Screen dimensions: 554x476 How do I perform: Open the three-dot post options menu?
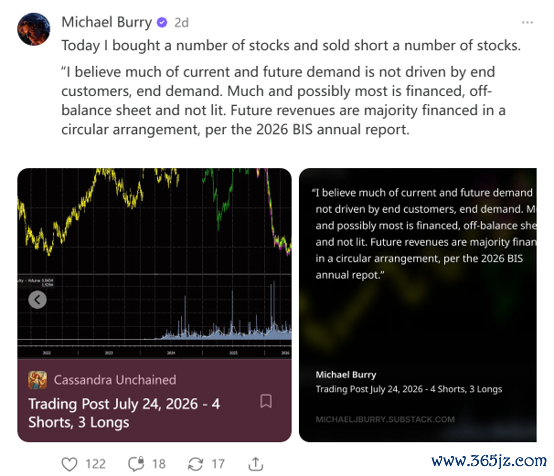(527, 23)
